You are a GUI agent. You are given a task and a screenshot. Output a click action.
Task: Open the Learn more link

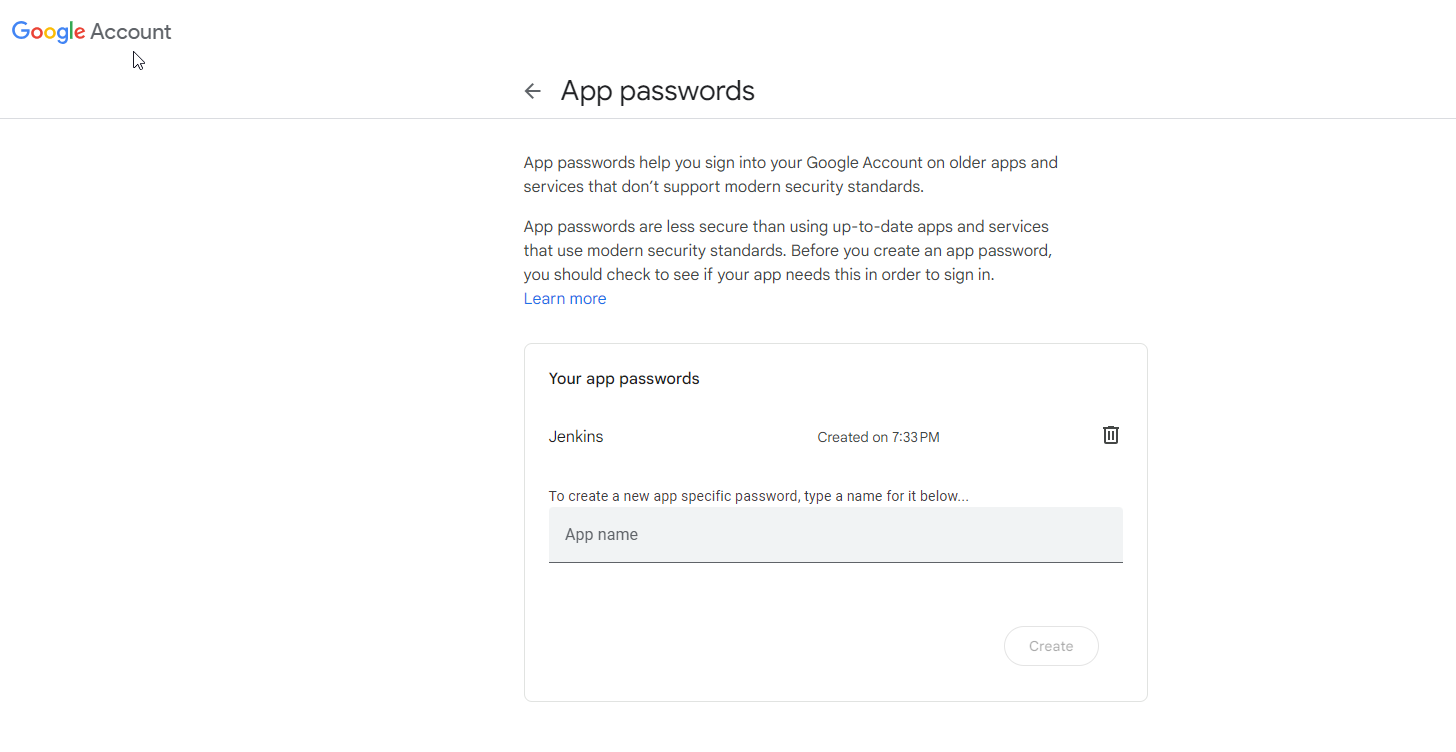tap(564, 299)
